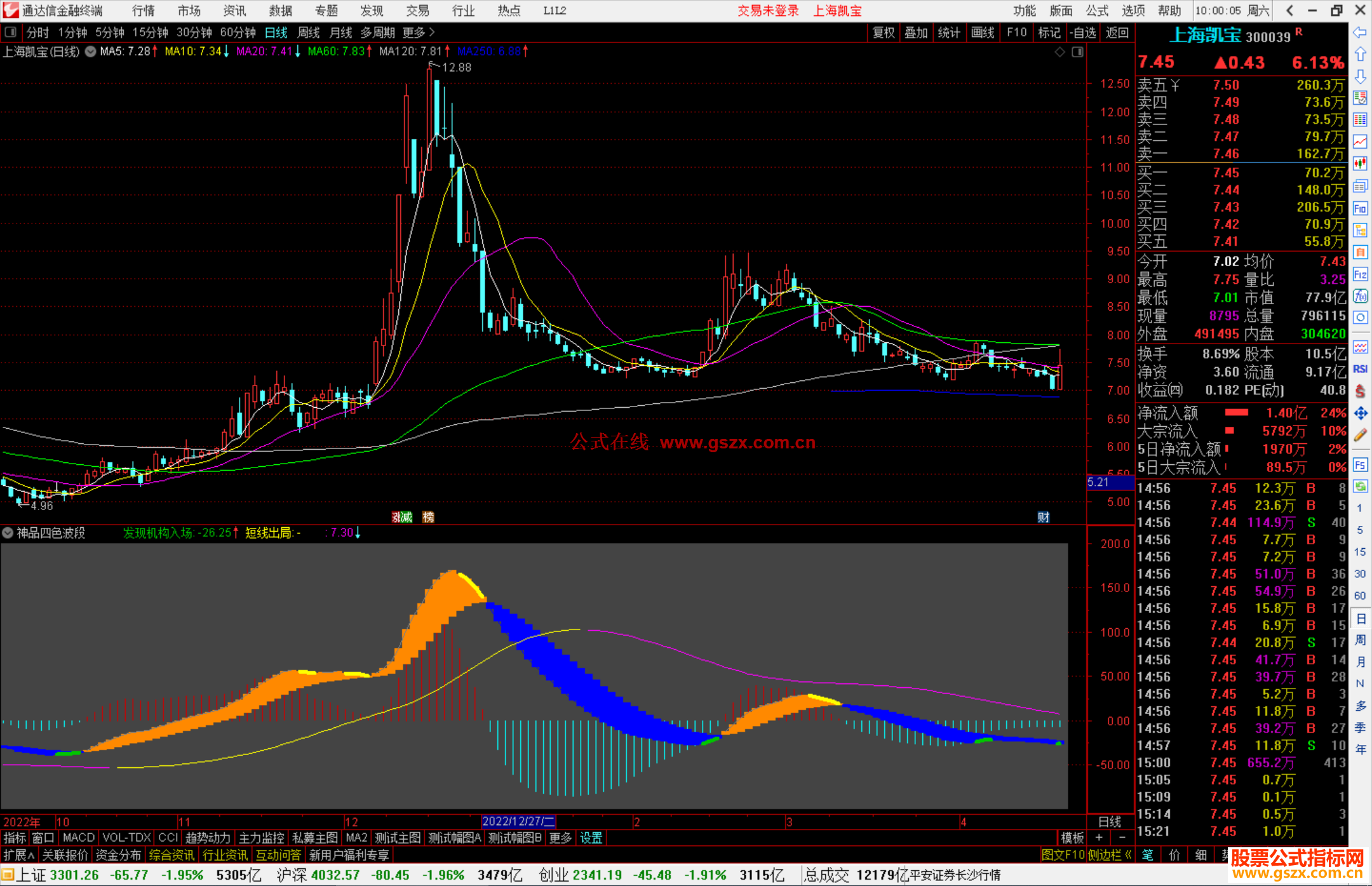Image resolution: width=1372 pixels, height=886 pixels.
Task: Click the plus zoom button beside 模板
Action: (x=1099, y=838)
